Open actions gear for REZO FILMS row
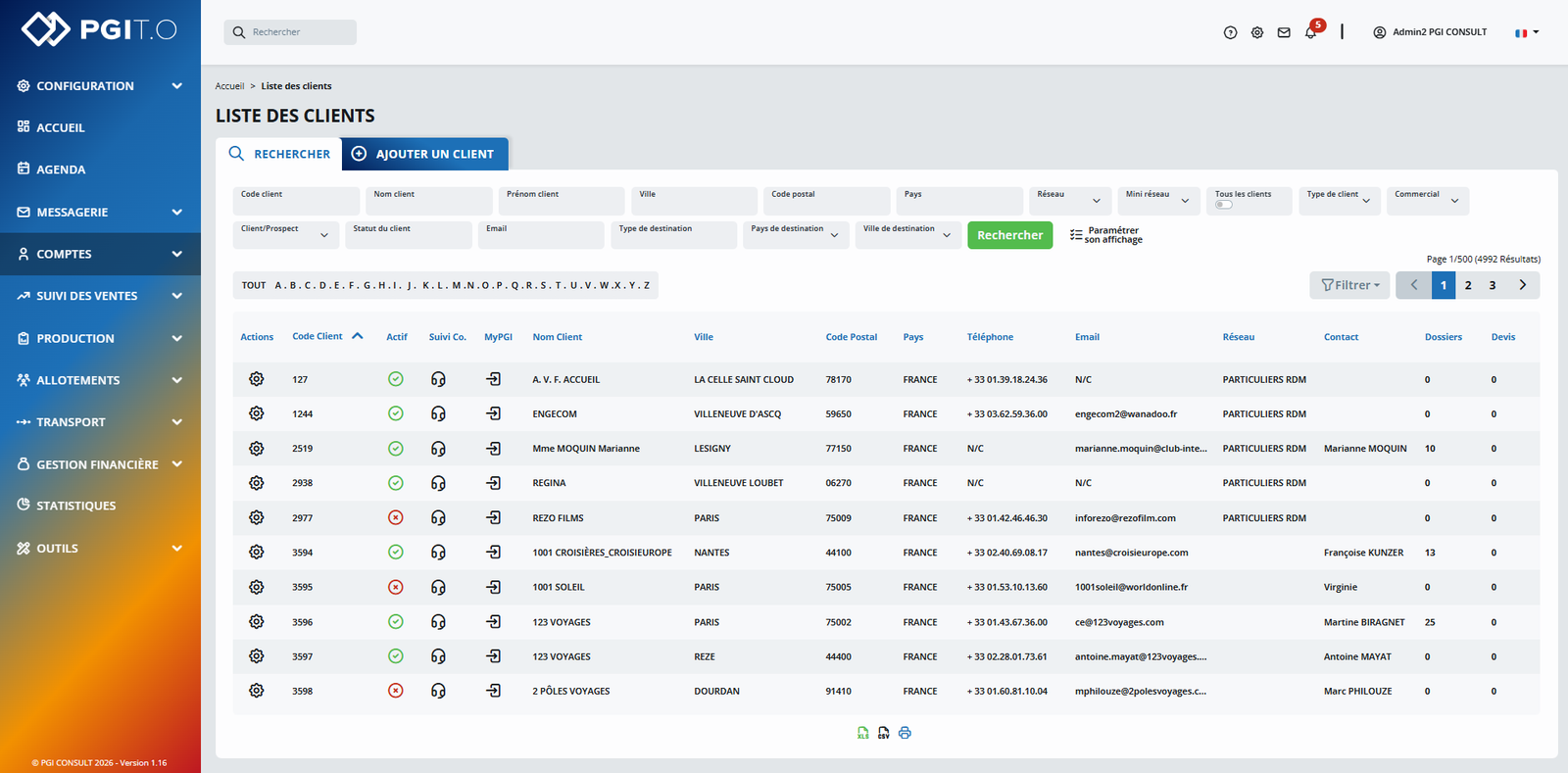 (257, 517)
